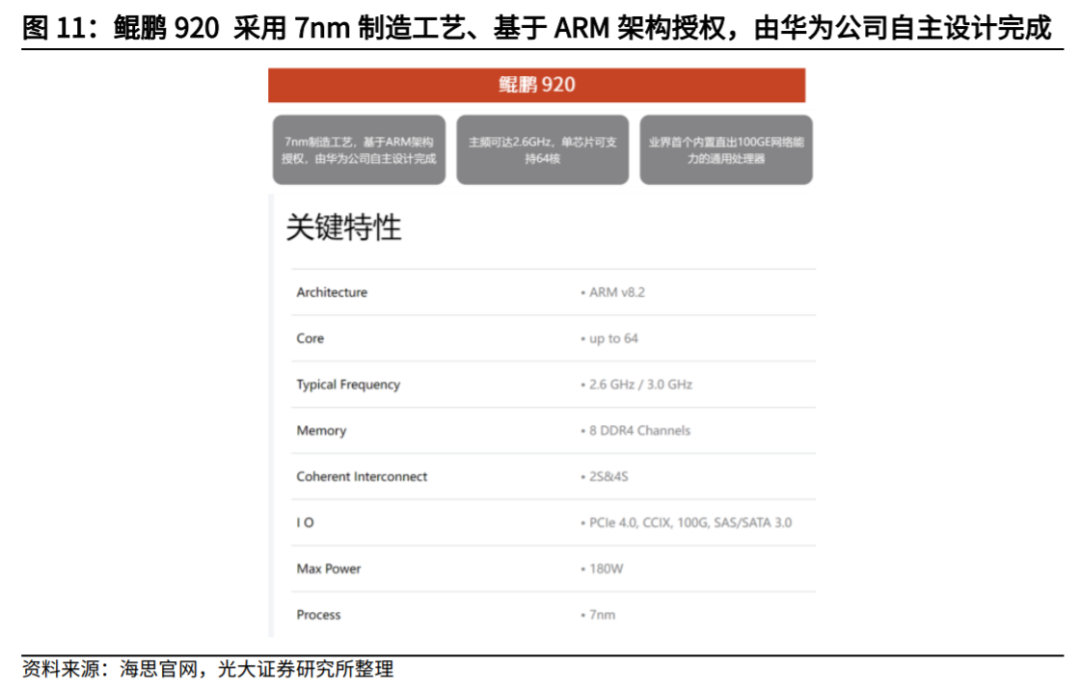This screenshot has height=693, width=1080.
Task: Click the Max Power label
Action: click(329, 569)
